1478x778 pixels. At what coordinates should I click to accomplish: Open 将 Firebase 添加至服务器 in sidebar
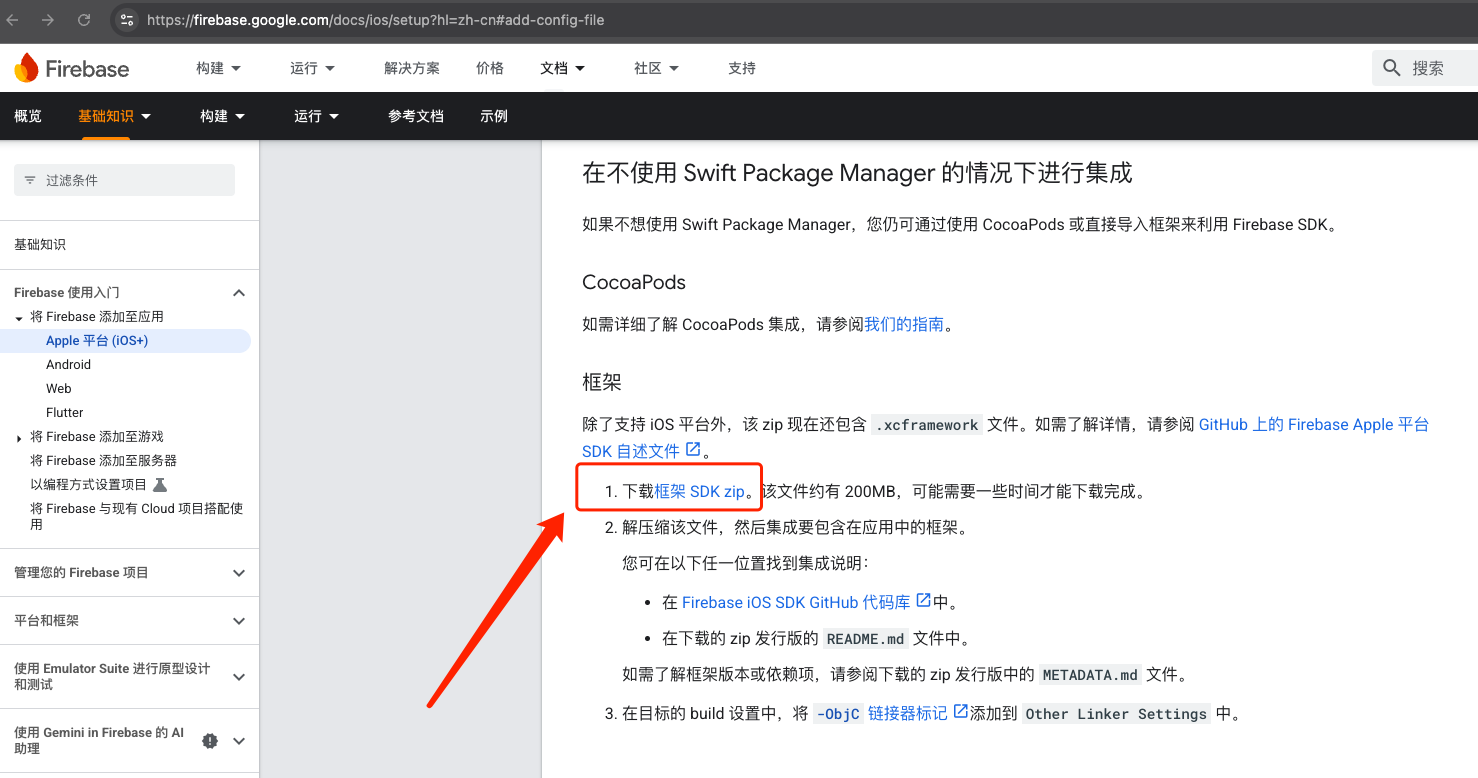pos(103,461)
